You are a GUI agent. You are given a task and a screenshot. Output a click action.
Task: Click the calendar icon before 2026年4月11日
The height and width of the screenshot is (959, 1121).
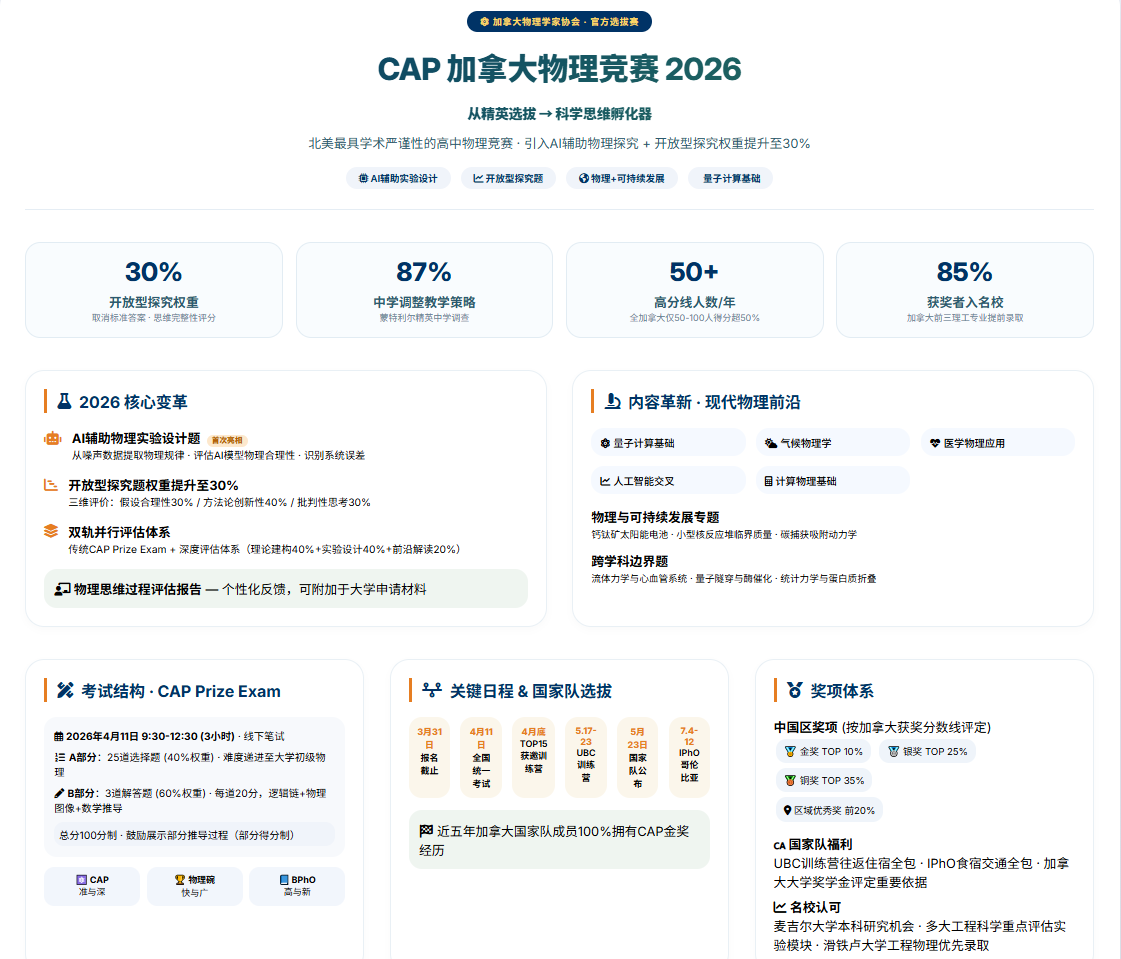pyautogui.click(x=59, y=736)
